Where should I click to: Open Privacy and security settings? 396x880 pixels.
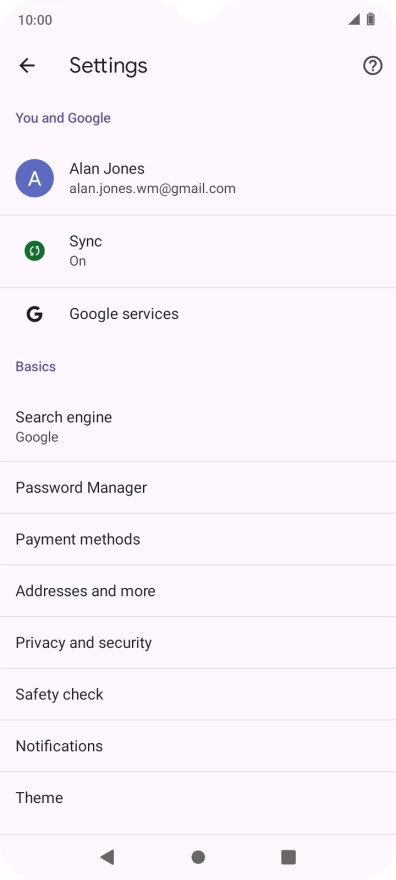click(198, 643)
